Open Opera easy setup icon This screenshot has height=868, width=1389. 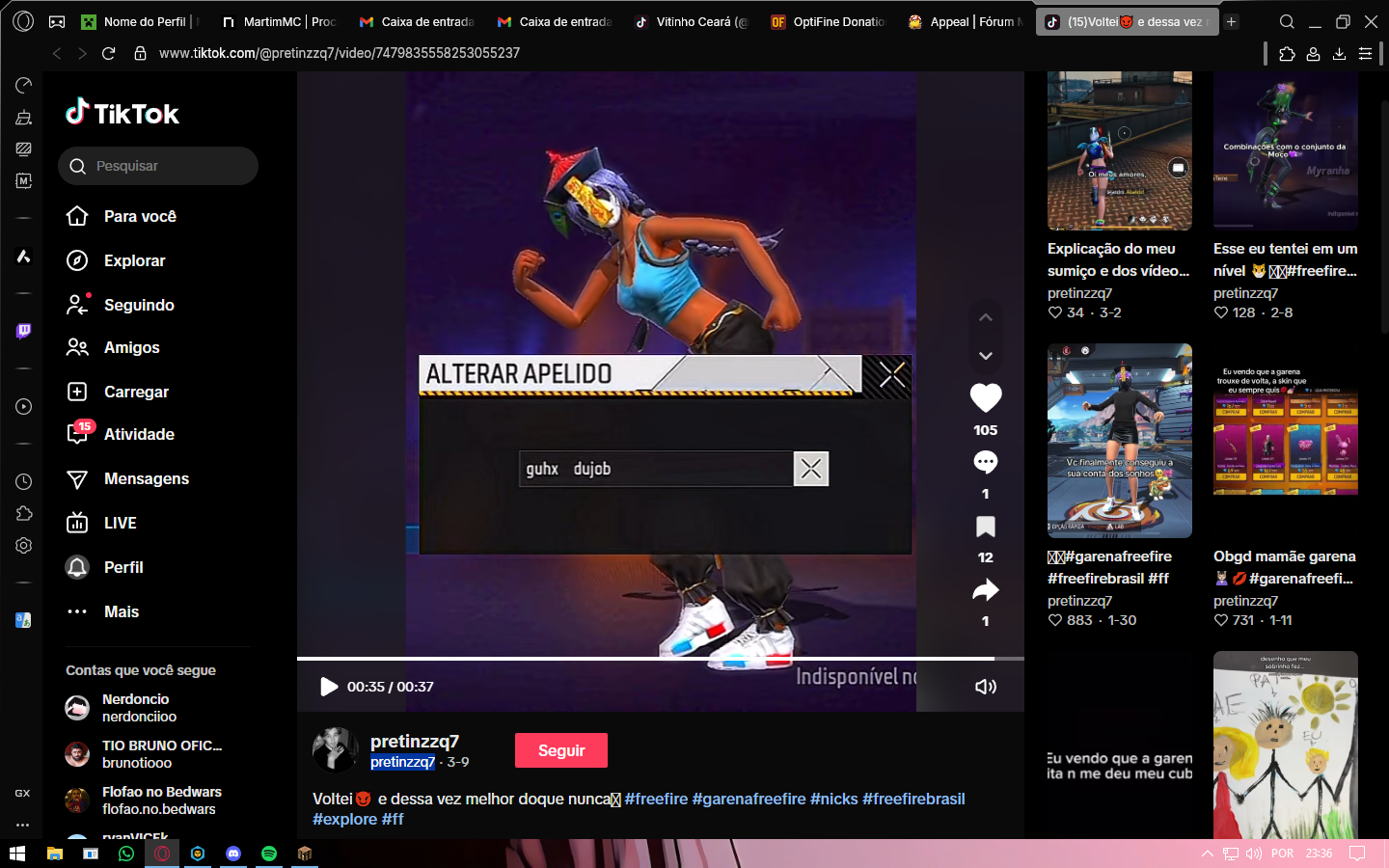(x=1365, y=54)
